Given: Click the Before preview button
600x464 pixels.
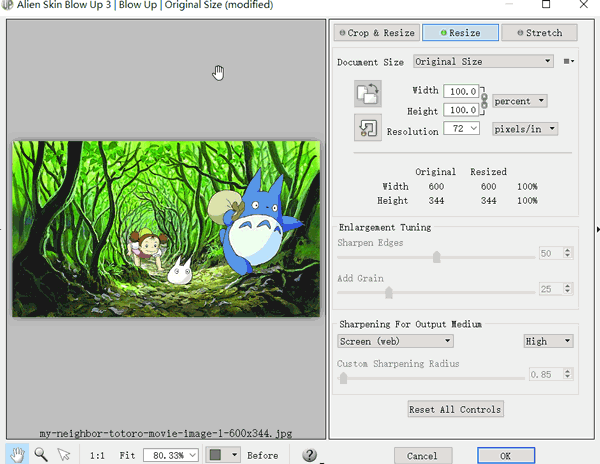Looking at the screenshot, I should tap(262, 456).
